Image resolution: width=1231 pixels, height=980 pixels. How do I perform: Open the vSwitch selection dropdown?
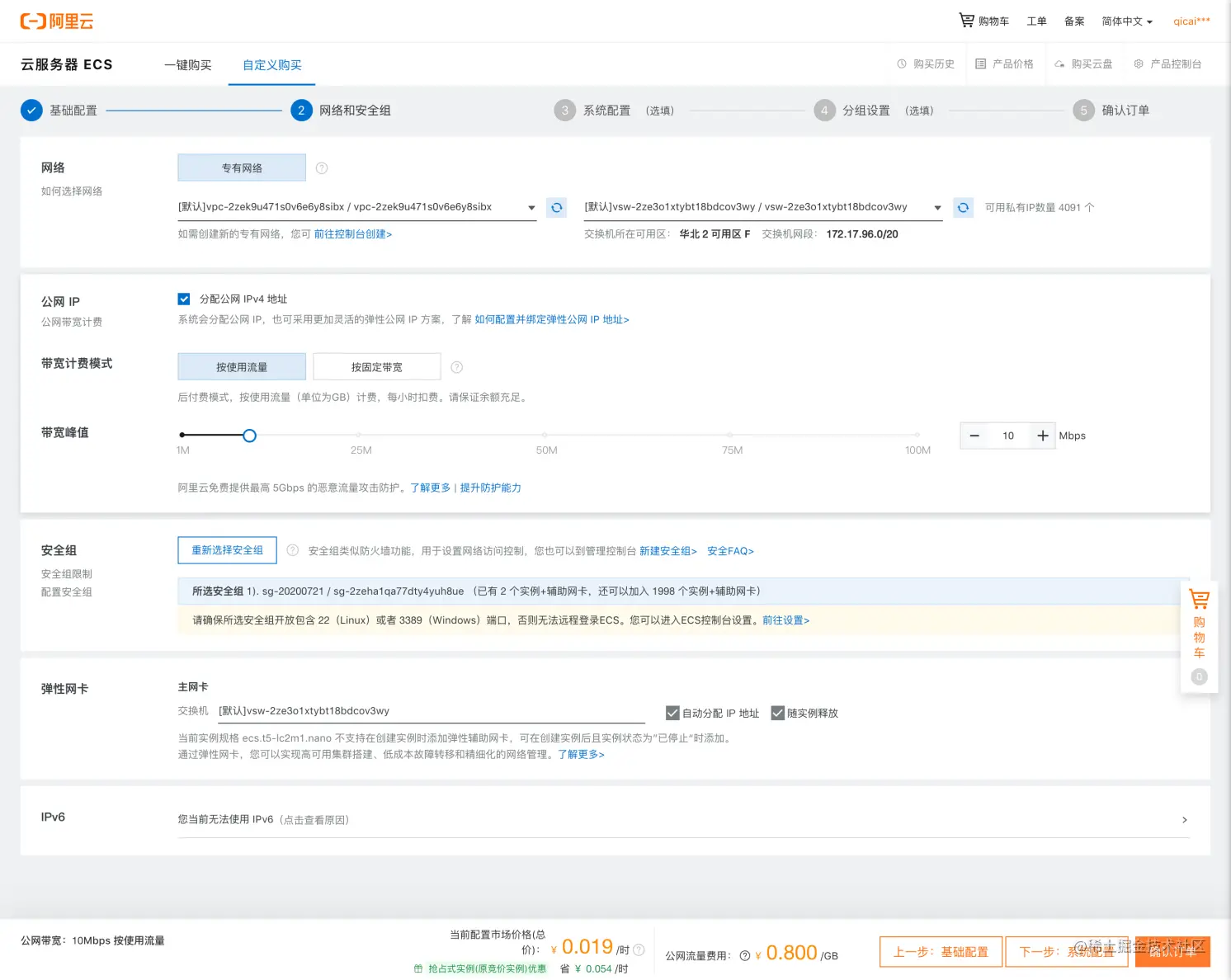[763, 207]
